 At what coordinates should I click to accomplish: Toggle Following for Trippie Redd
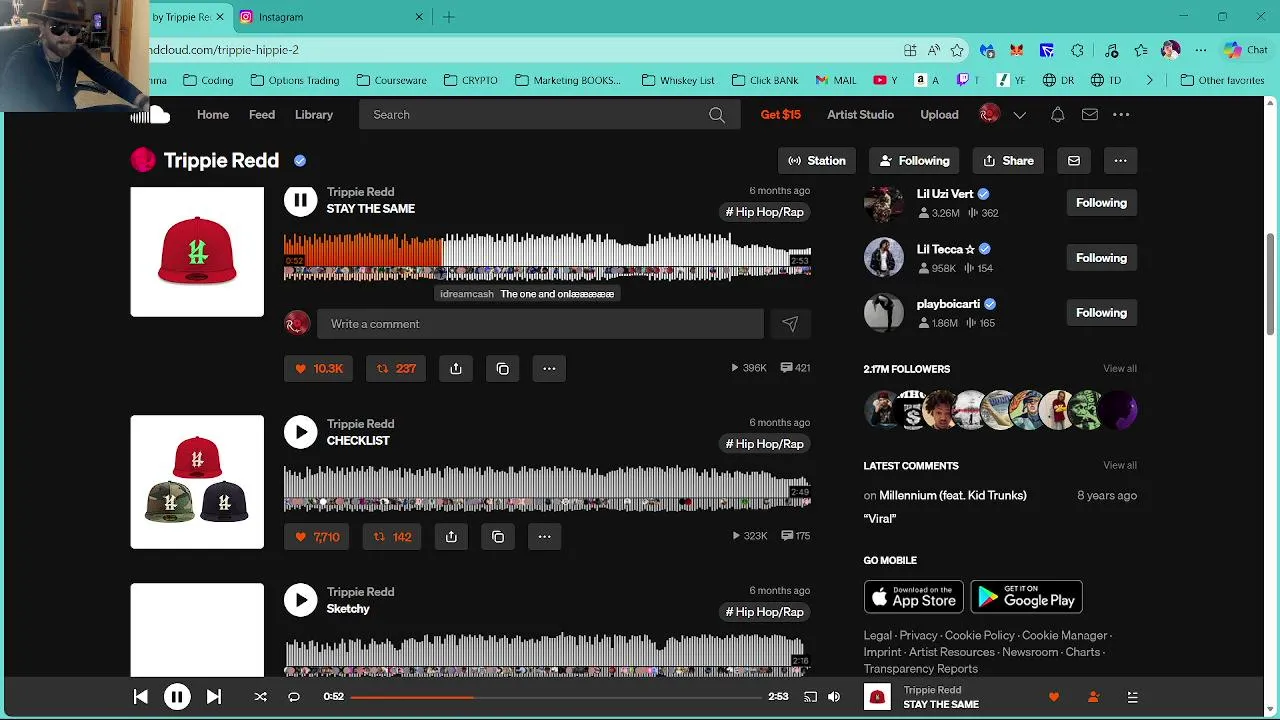(914, 161)
